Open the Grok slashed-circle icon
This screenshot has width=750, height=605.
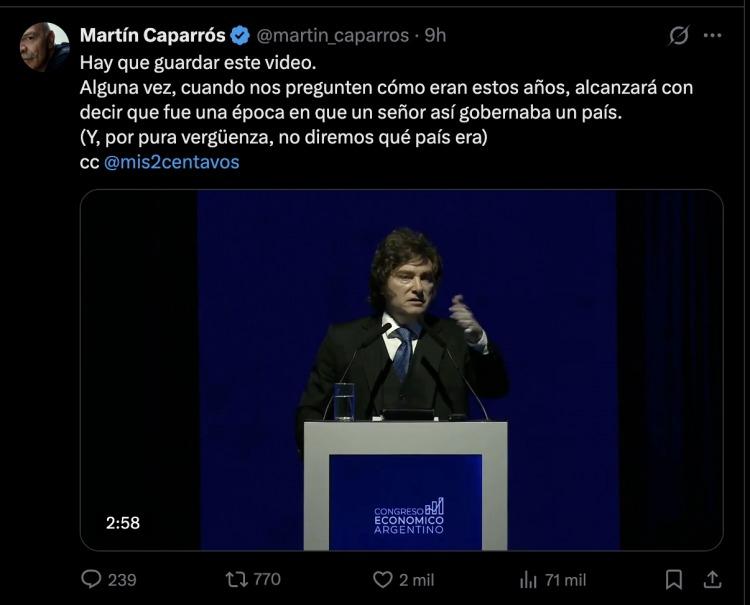click(x=679, y=36)
